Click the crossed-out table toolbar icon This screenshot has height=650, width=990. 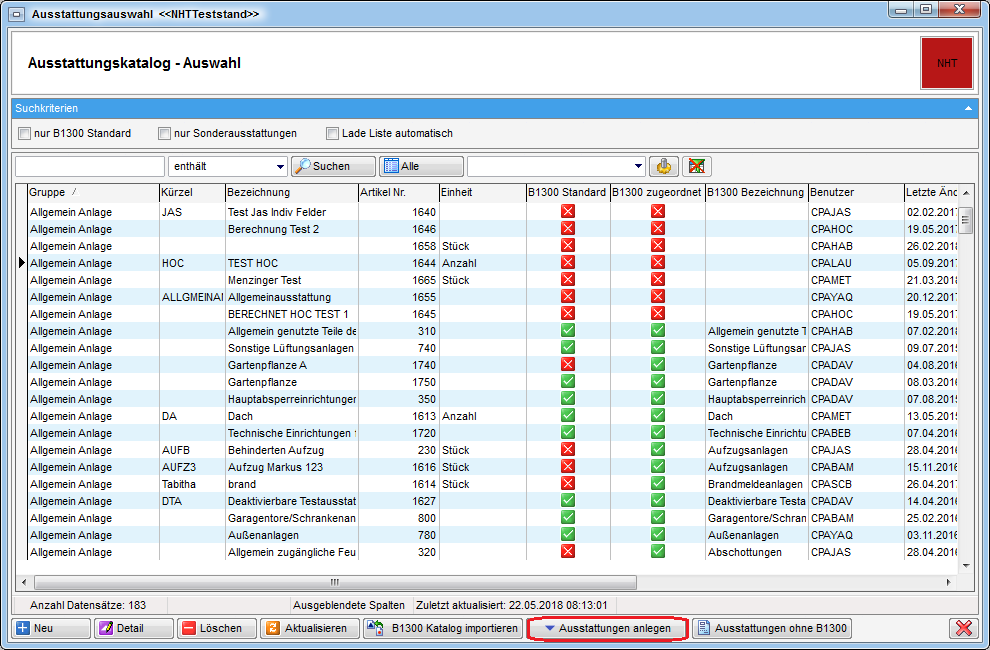[697, 166]
